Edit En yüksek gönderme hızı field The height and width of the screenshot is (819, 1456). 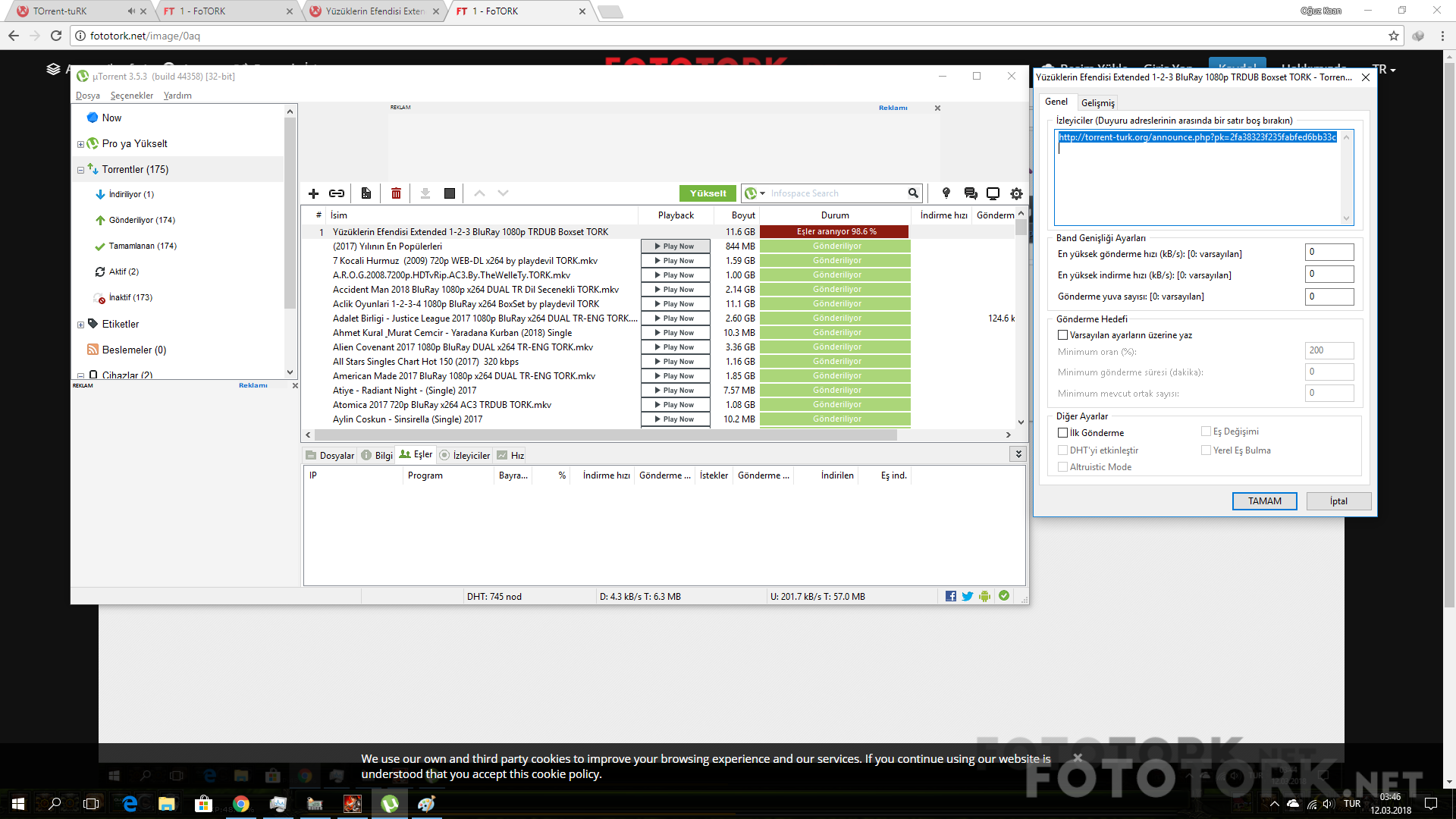tap(1329, 253)
